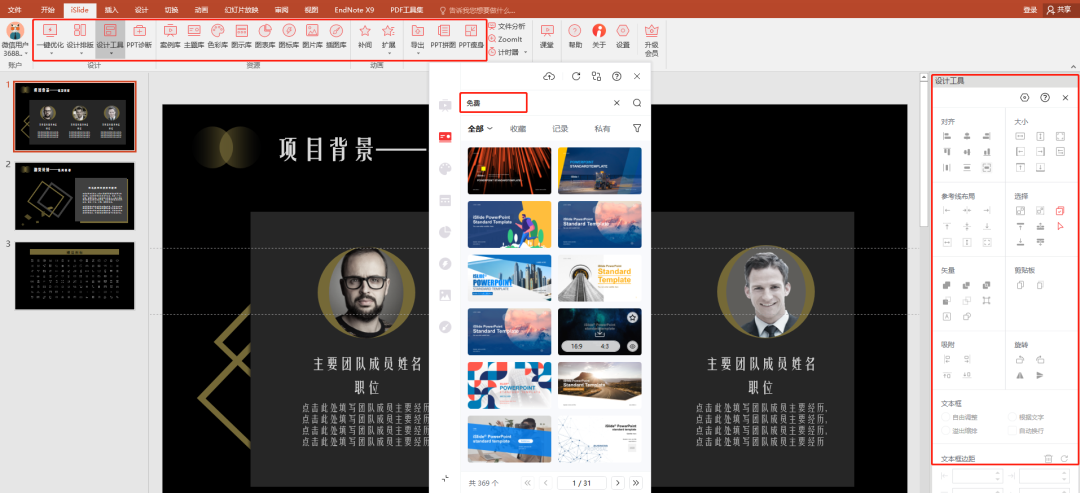Screen dimensions: 1080x493
Task: Click the 登录 sign-in link
Action: (x=1030, y=10)
